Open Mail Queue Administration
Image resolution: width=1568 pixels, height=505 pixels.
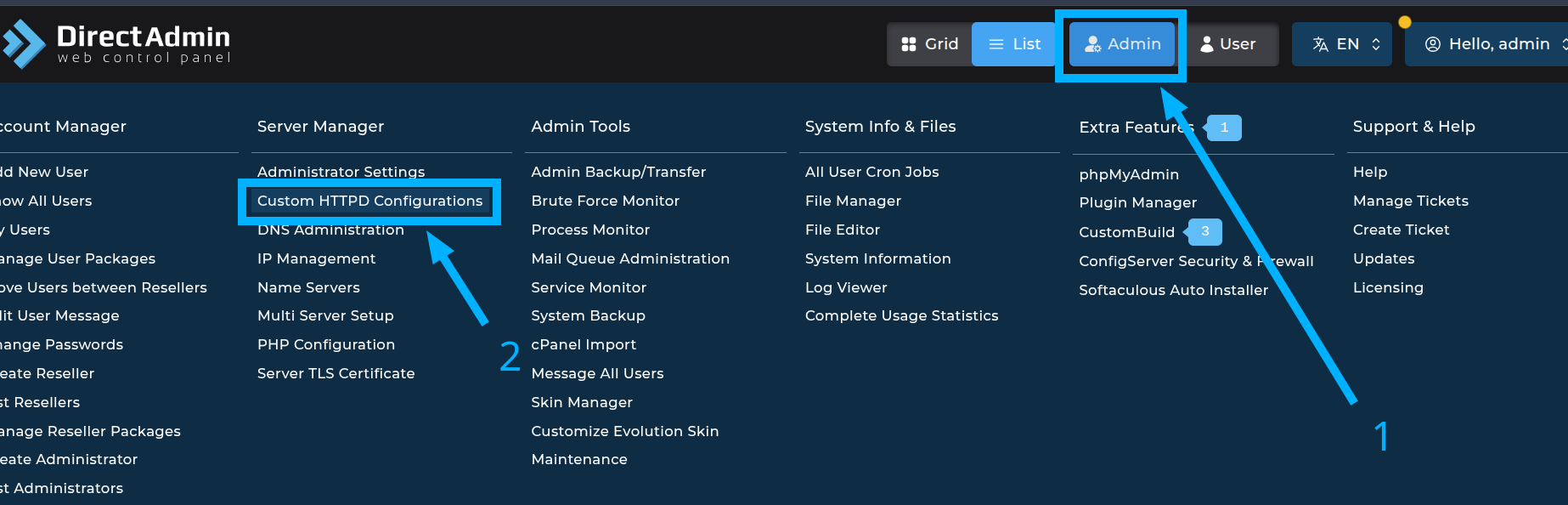point(630,258)
